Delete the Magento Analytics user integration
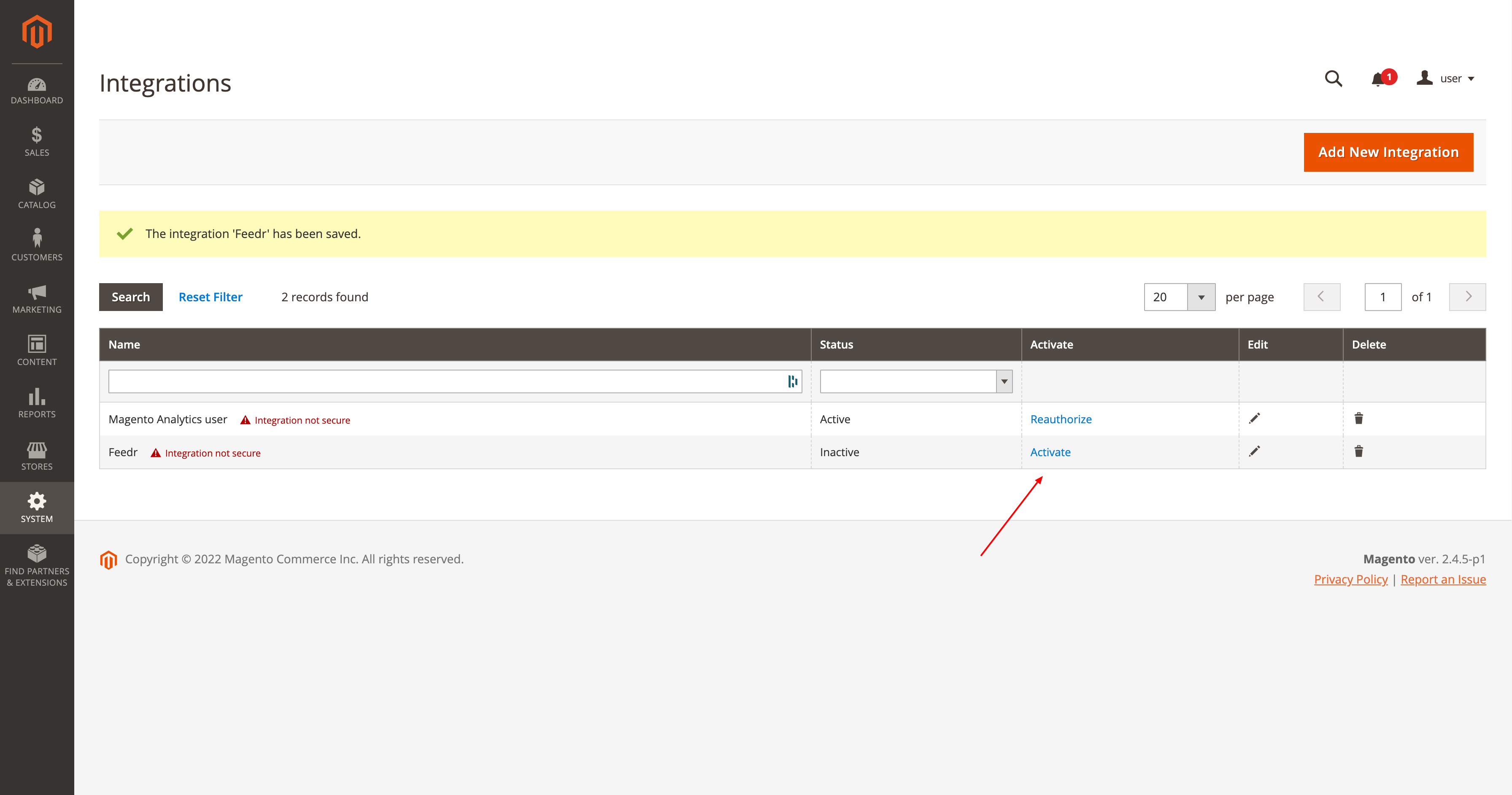This screenshot has height=795, width=1512. 1359,419
